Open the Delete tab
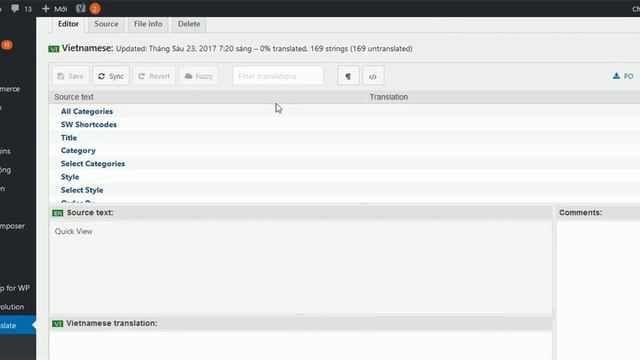Screen dimensions: 640x360 [189, 24]
